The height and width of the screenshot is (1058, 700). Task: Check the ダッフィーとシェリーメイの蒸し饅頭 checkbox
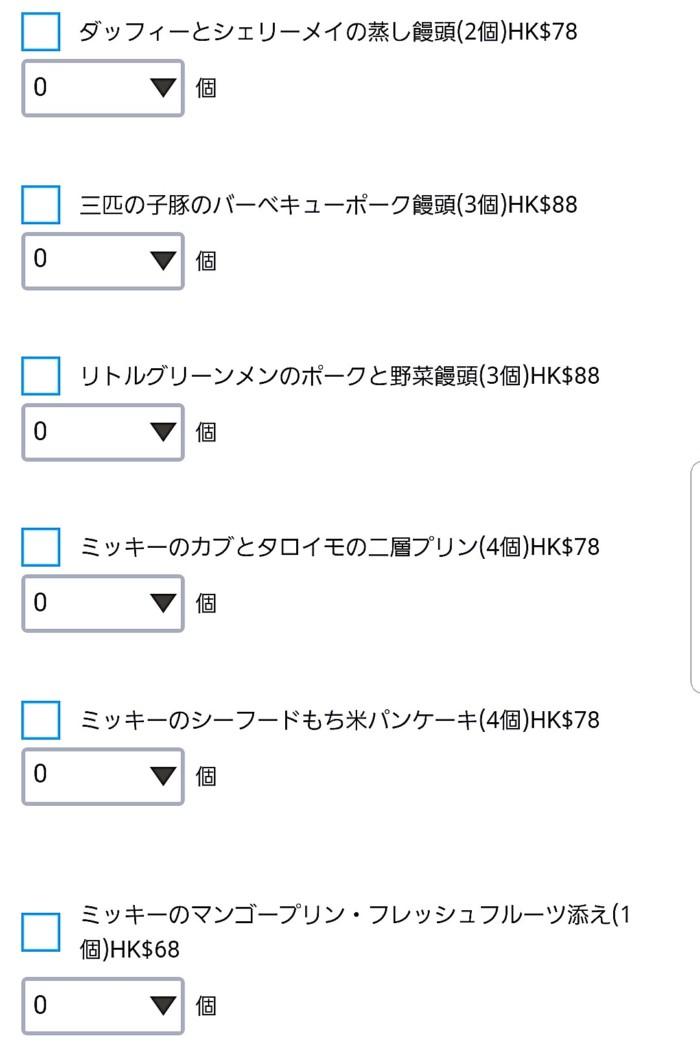click(40, 32)
